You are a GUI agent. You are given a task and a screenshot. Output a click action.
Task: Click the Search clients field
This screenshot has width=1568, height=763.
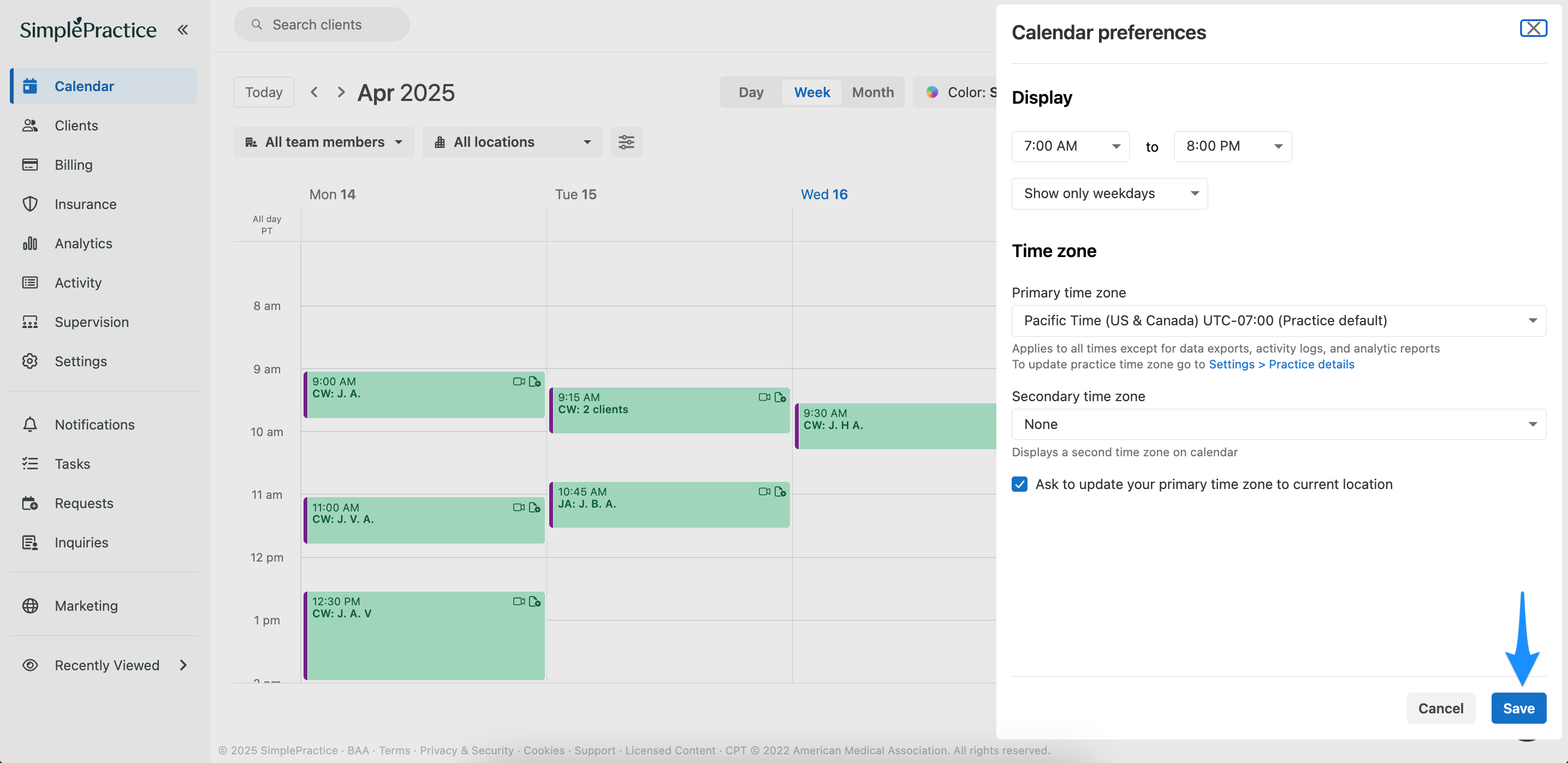[322, 25]
